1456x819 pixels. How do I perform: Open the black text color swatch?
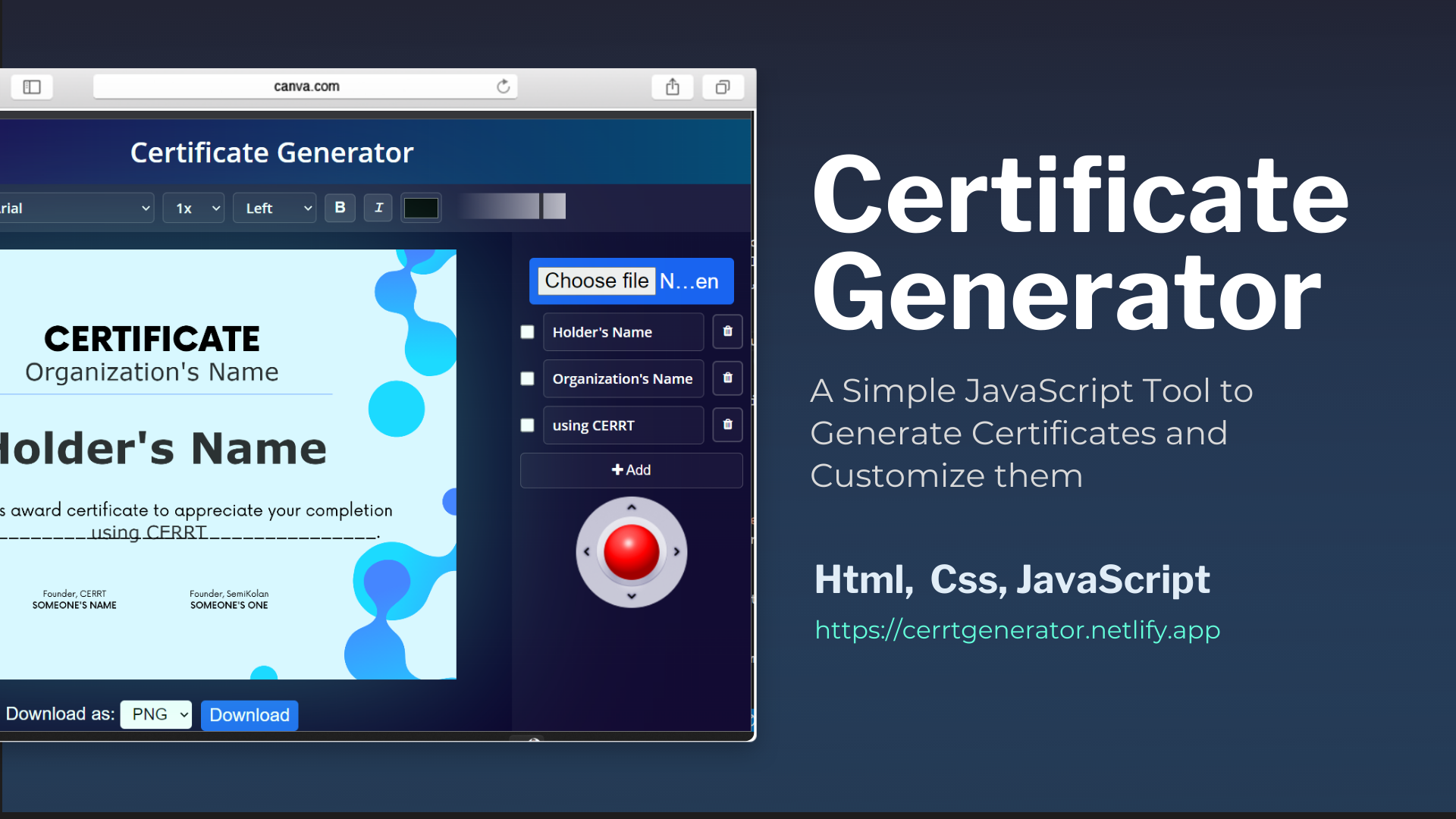(421, 208)
